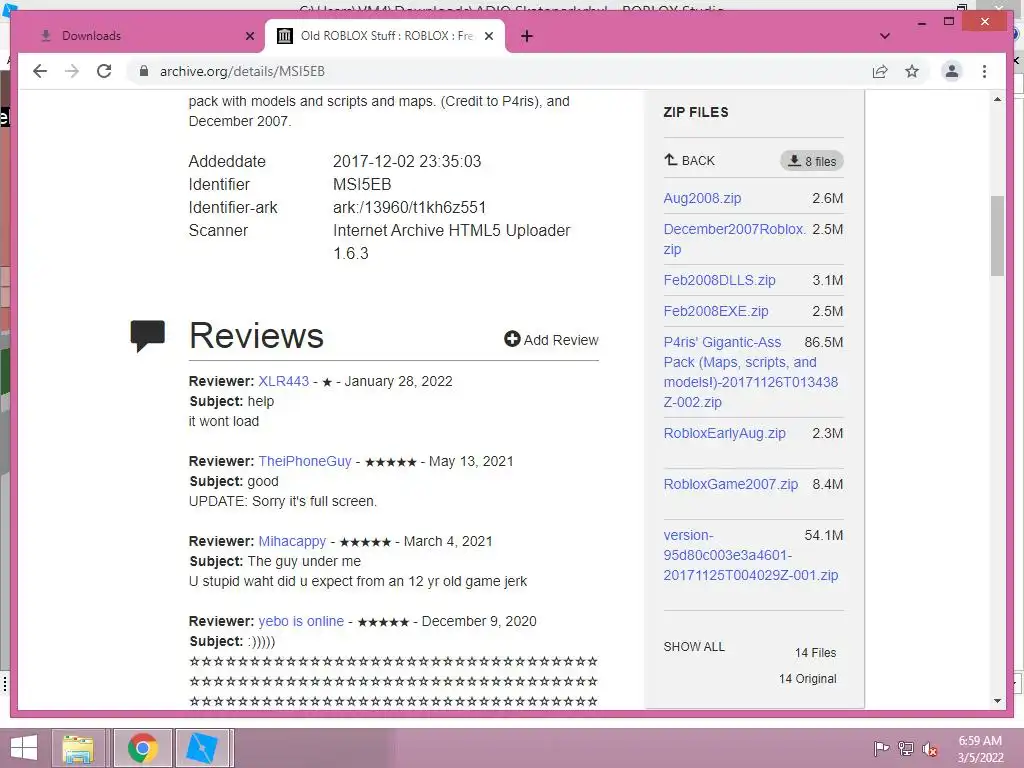Click page scrollbar down arrow
The width and height of the screenshot is (1024, 768).
(x=997, y=701)
